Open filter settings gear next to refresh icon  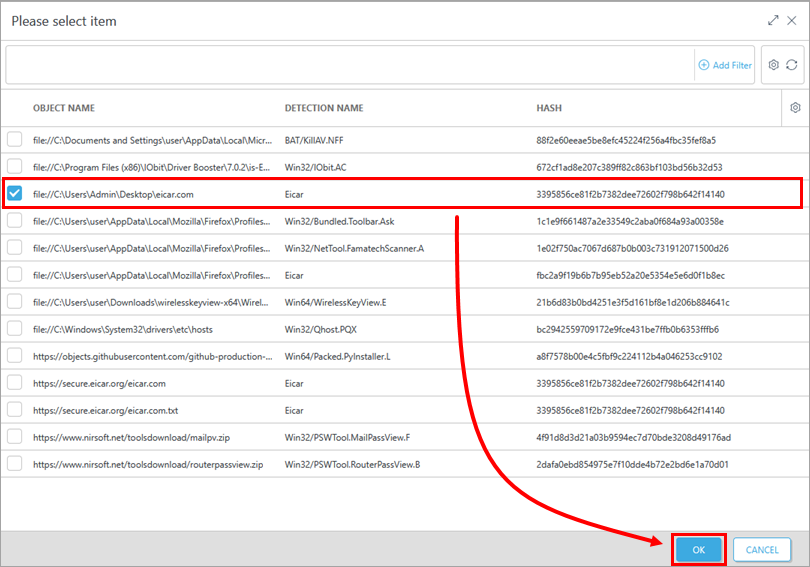coord(773,65)
